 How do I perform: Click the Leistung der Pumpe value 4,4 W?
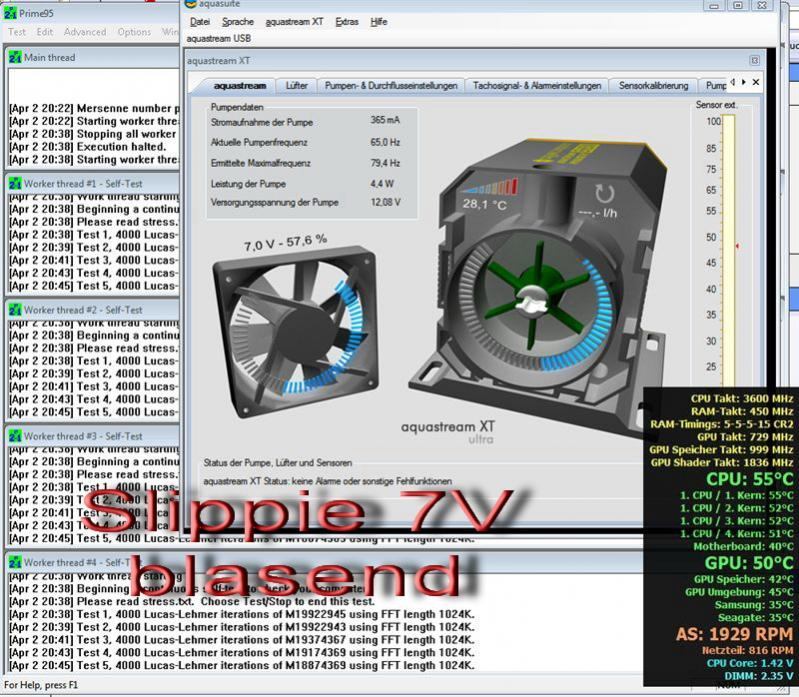[382, 183]
